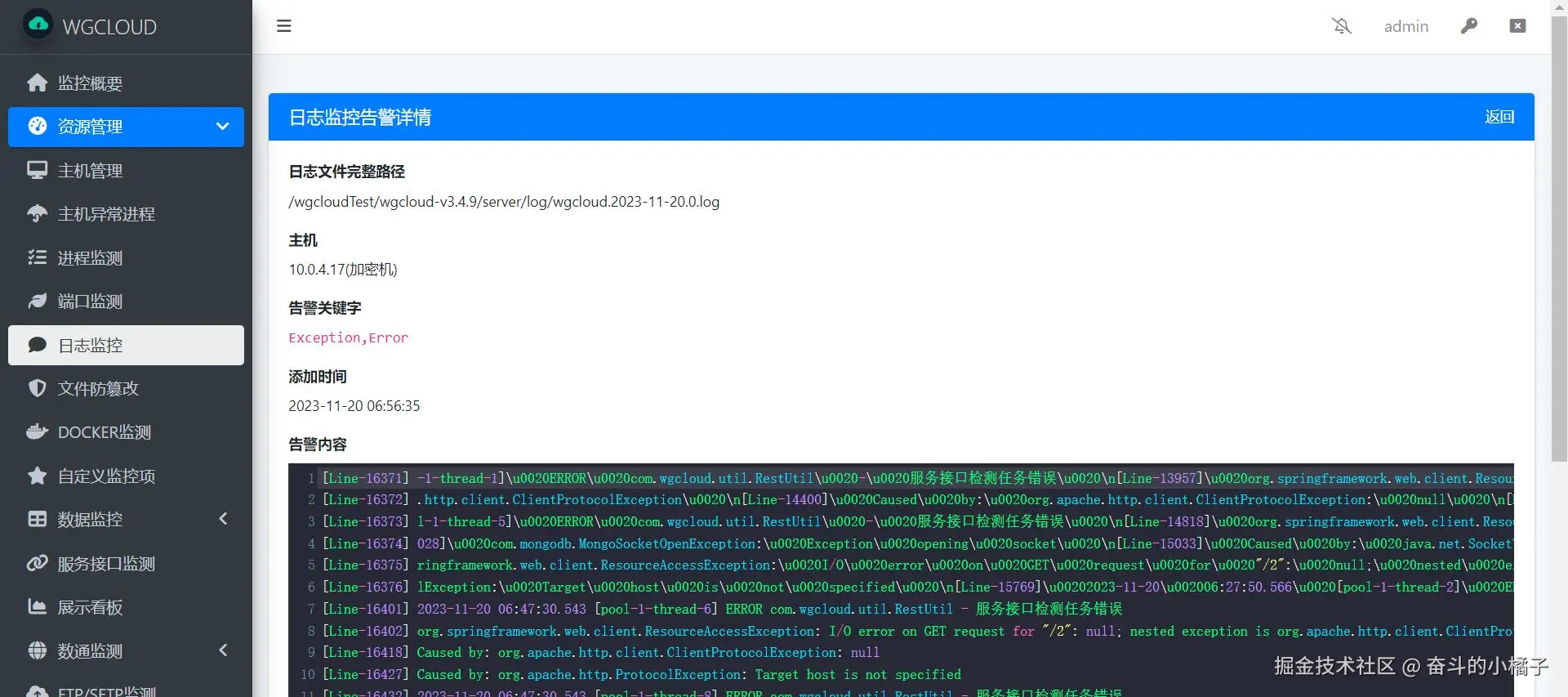Viewport: 1568px width, 697px height.
Task: Select 日志监控 menu item
Action: 126,345
